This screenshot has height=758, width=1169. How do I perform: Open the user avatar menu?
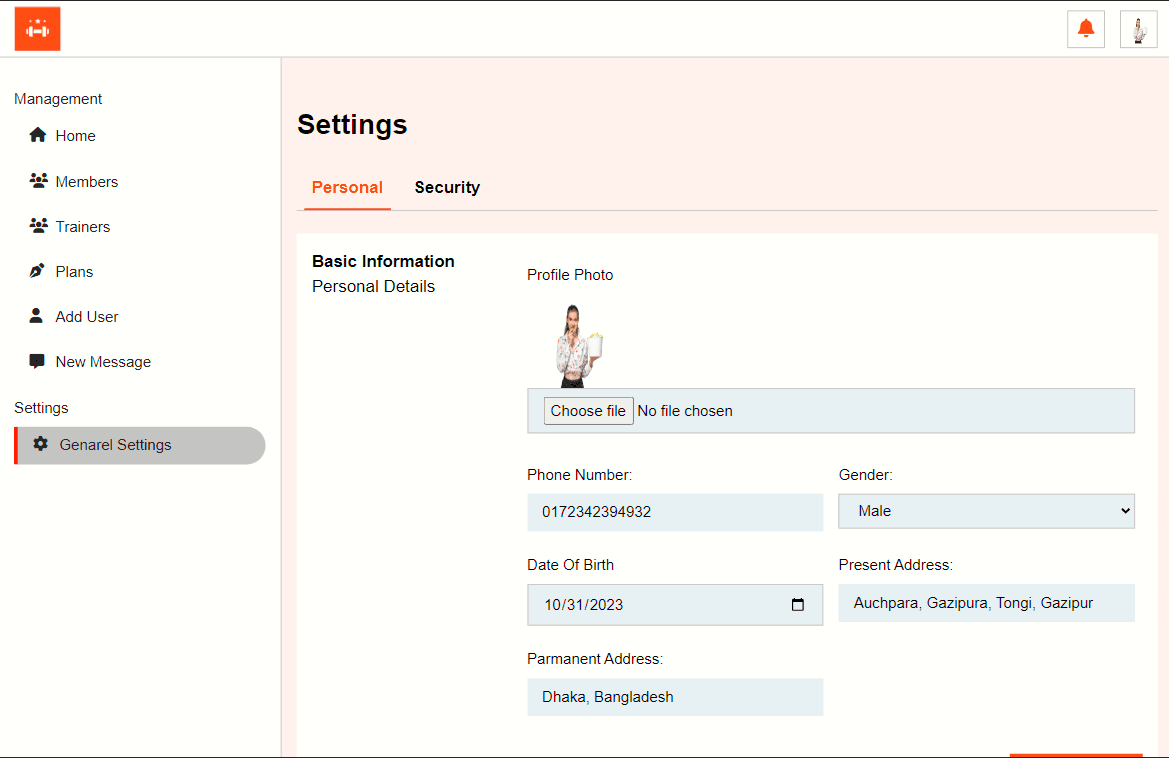tap(1138, 29)
